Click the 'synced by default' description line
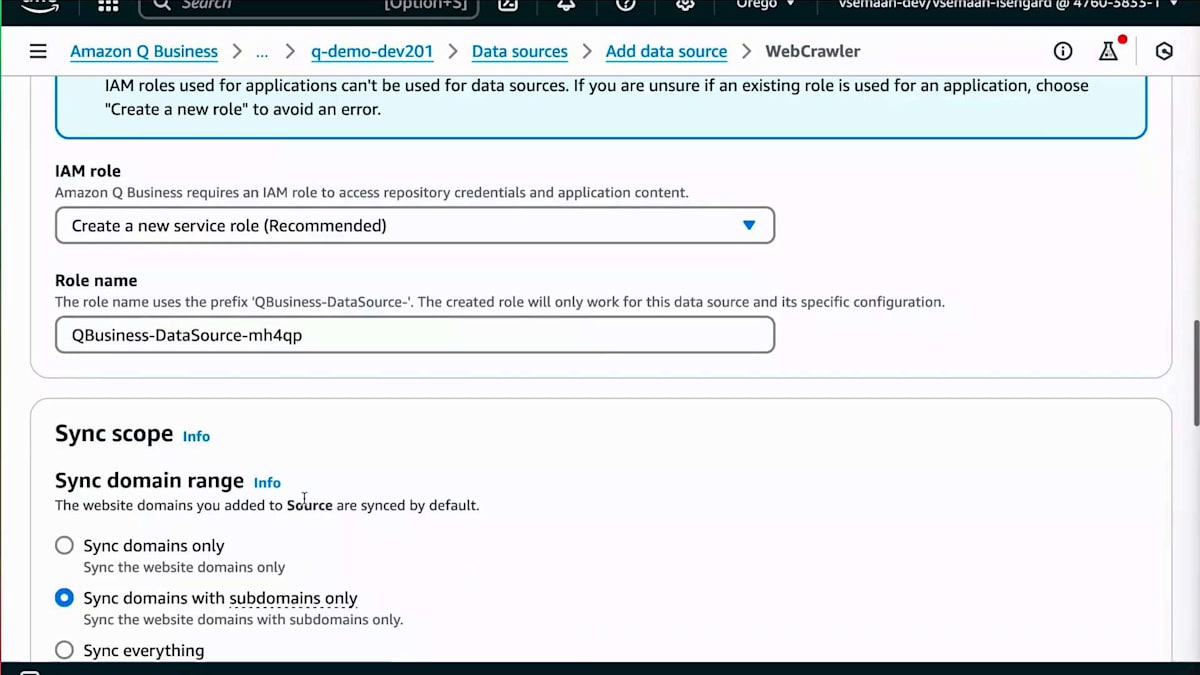Viewport: 1200px width, 675px height. (x=267, y=505)
